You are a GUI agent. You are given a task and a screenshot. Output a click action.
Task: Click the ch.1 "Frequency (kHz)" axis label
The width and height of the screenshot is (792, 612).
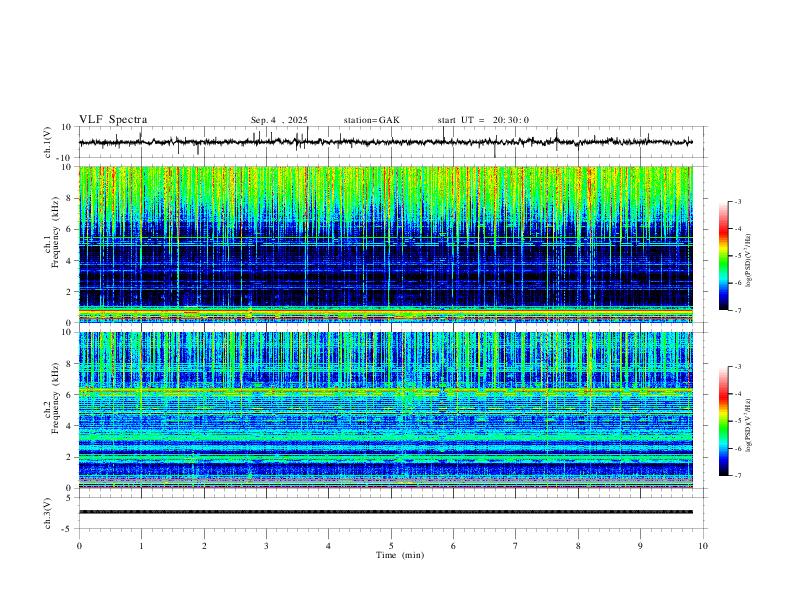click(55, 232)
